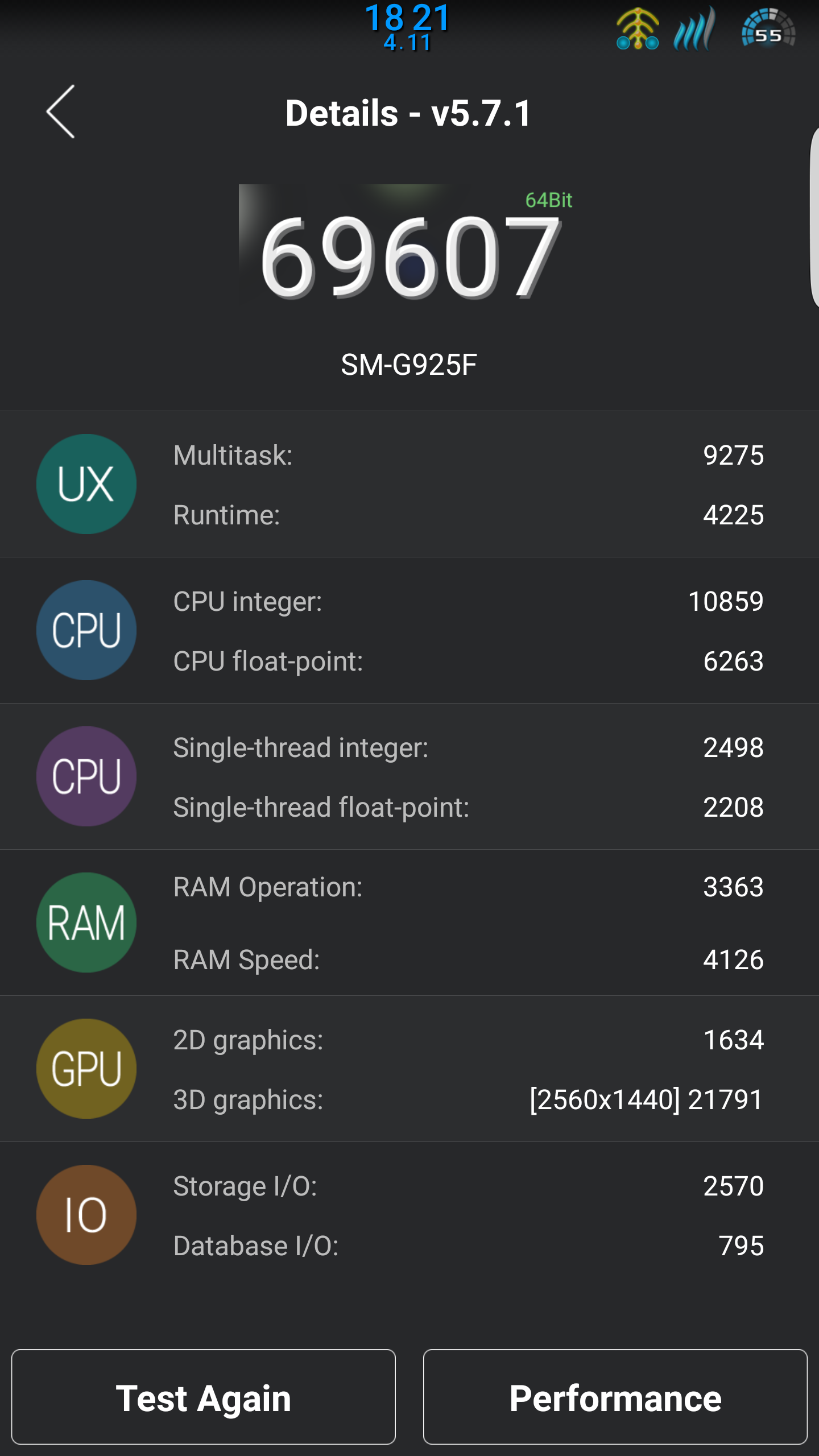The image size is (819, 1456).
Task: Tap the signal strength bars icon
Action: click(x=694, y=30)
